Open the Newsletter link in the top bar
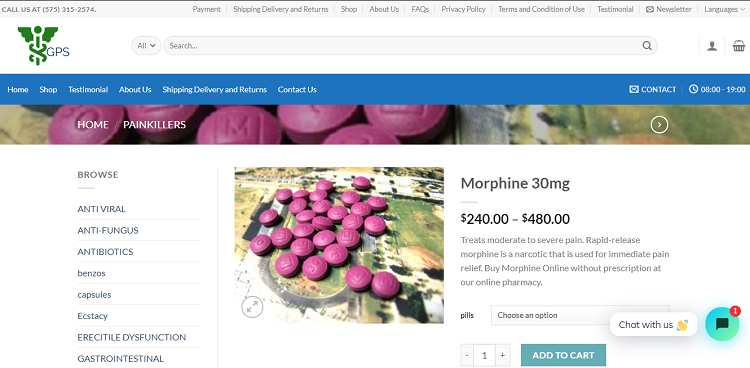Image resolution: width=750 pixels, height=368 pixels. click(x=669, y=9)
